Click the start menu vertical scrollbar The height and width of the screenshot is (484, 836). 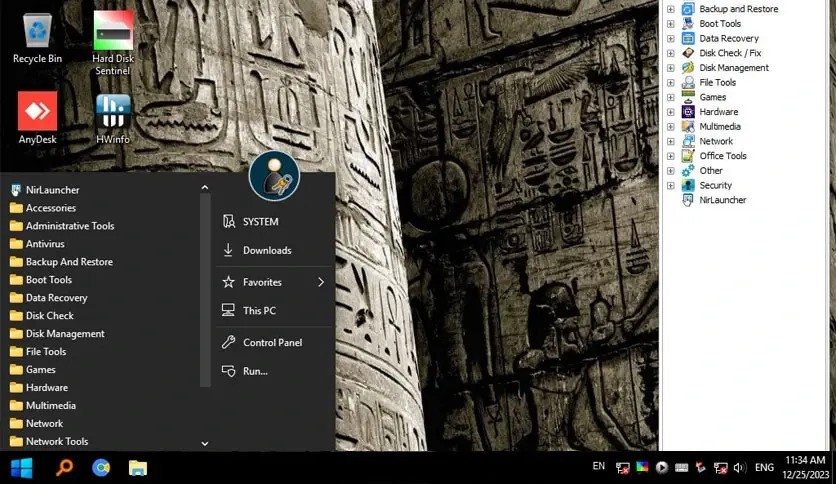(205, 291)
